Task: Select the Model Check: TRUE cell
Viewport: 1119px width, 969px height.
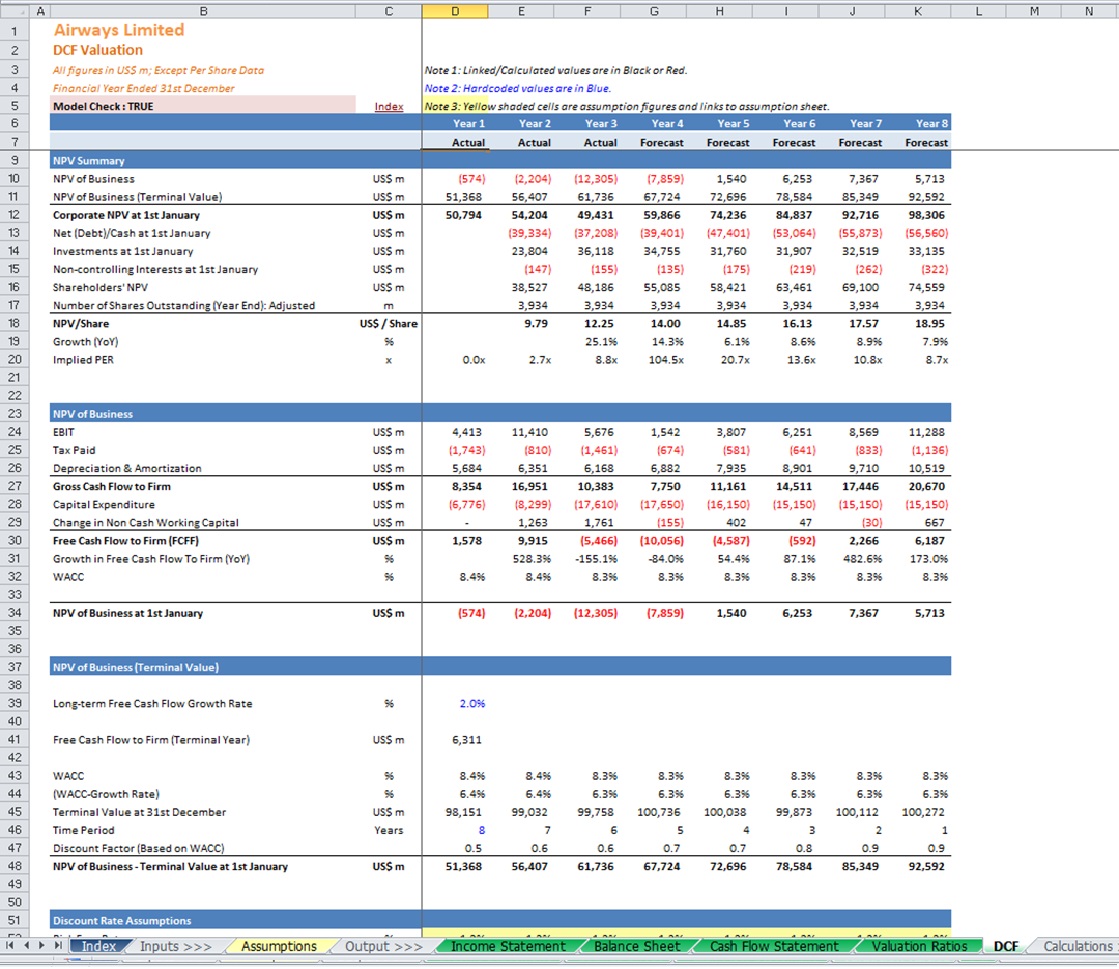Action: [x=203, y=106]
